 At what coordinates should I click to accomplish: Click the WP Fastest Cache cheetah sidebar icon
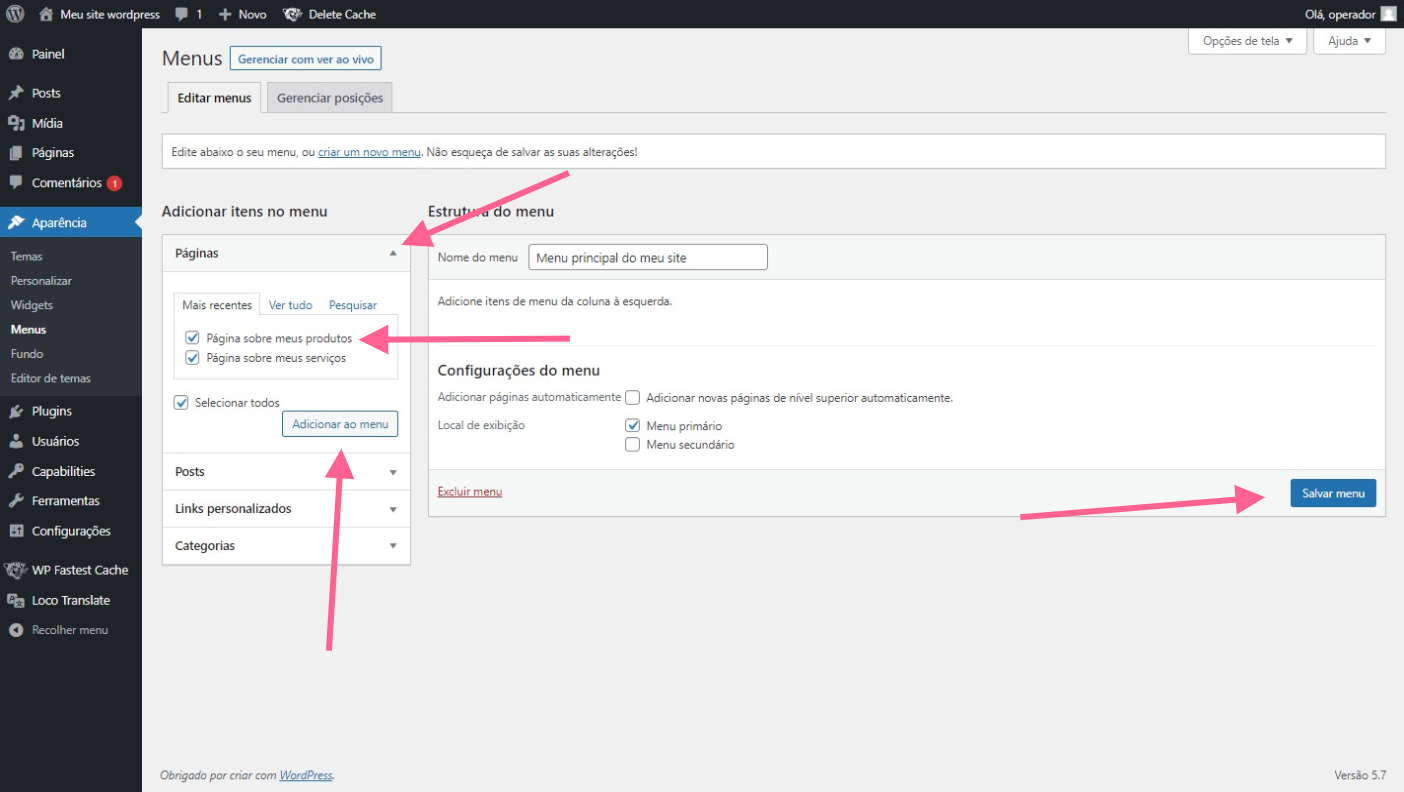click(15, 570)
